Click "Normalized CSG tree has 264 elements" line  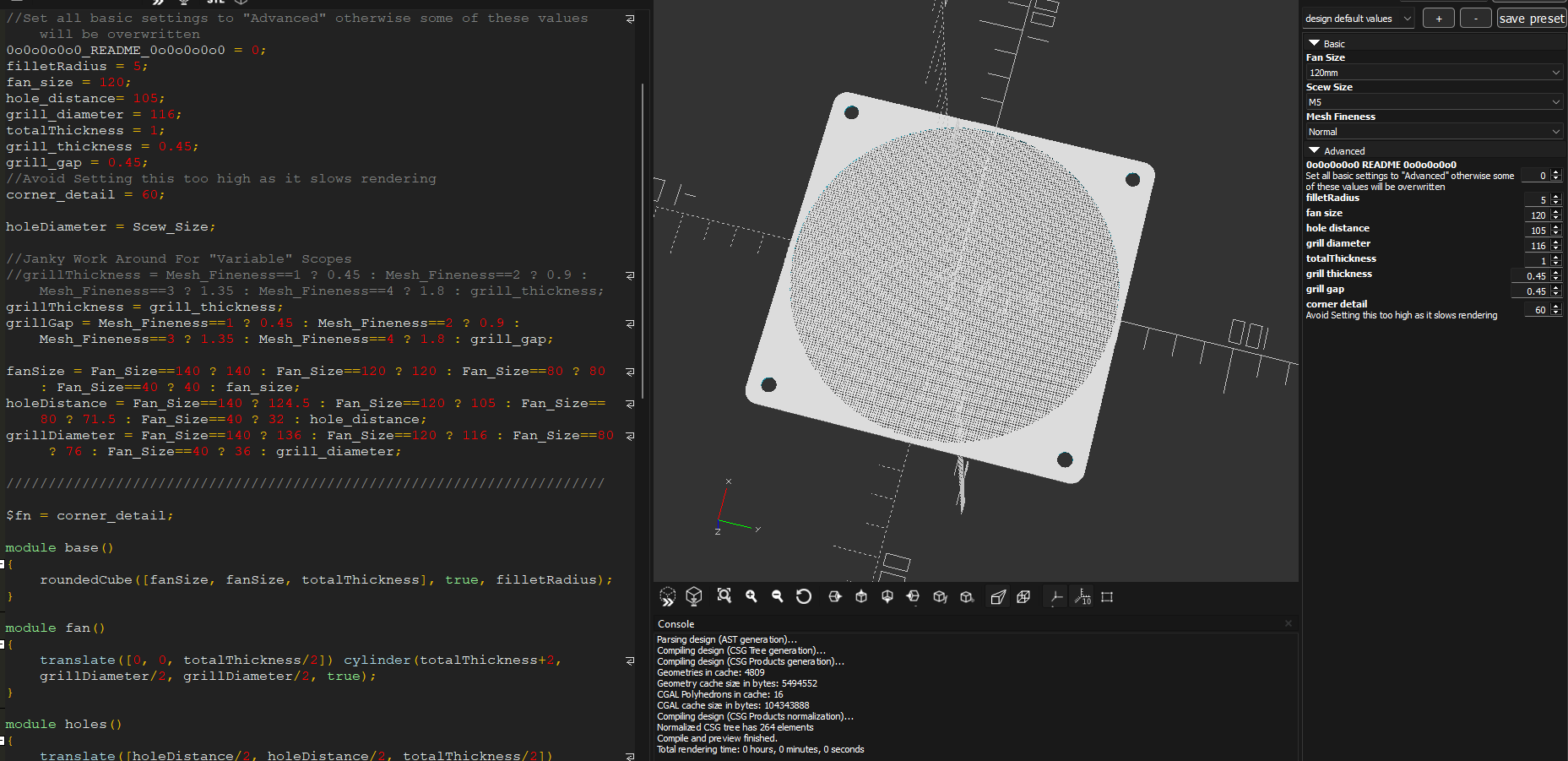[x=735, y=727]
